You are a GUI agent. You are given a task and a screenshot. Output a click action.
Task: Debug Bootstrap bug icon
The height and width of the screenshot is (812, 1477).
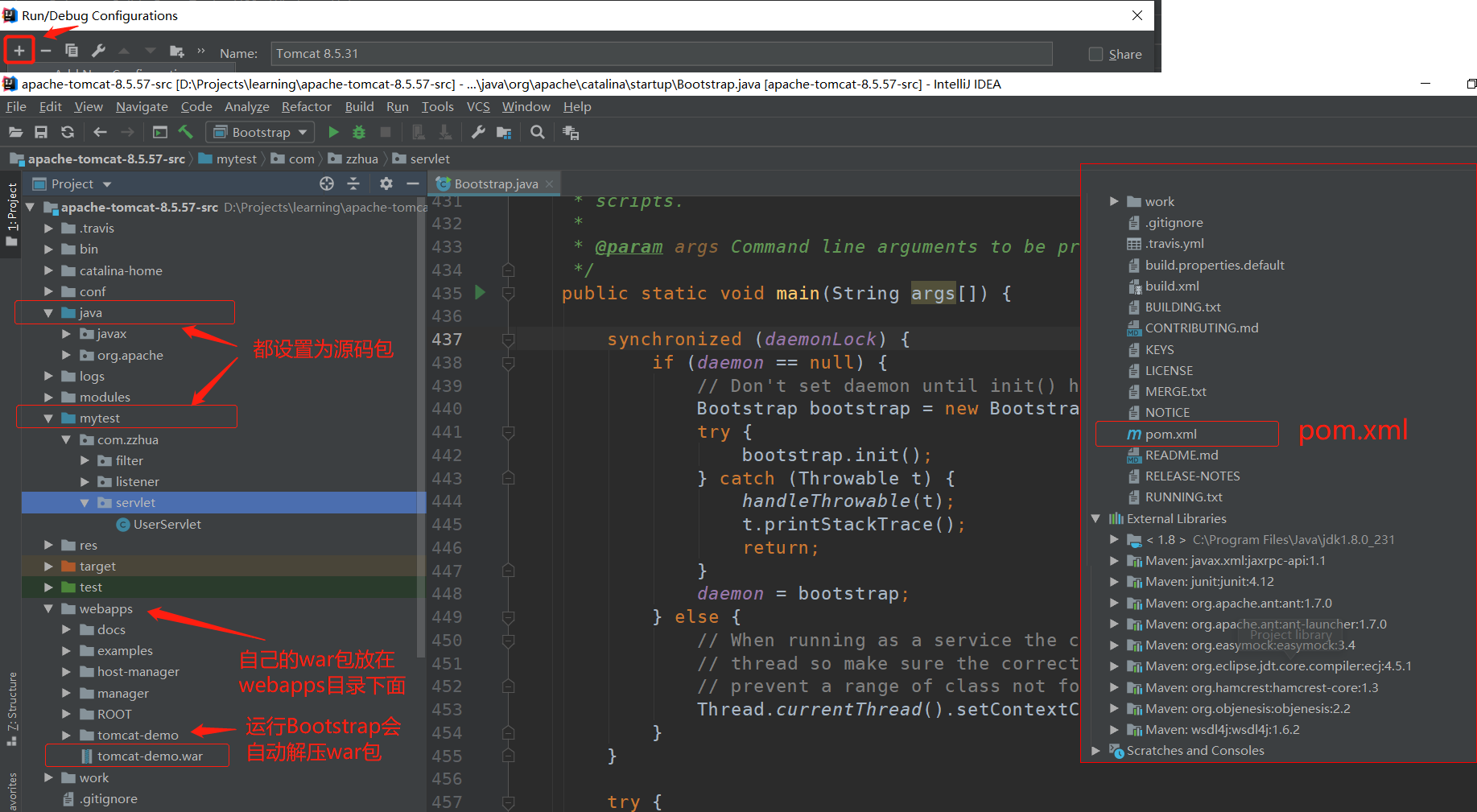(x=359, y=132)
